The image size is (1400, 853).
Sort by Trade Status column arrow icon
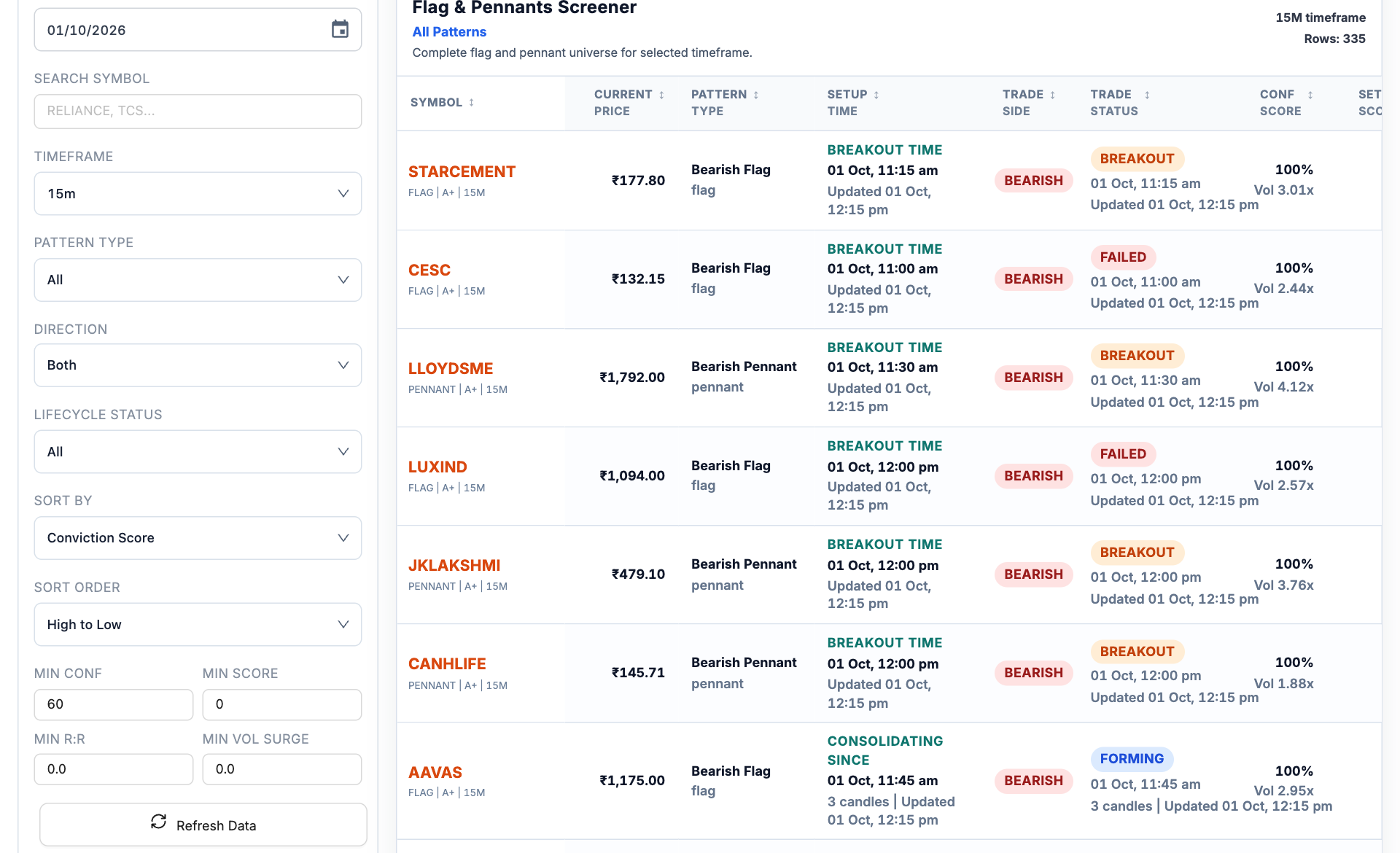[1147, 95]
